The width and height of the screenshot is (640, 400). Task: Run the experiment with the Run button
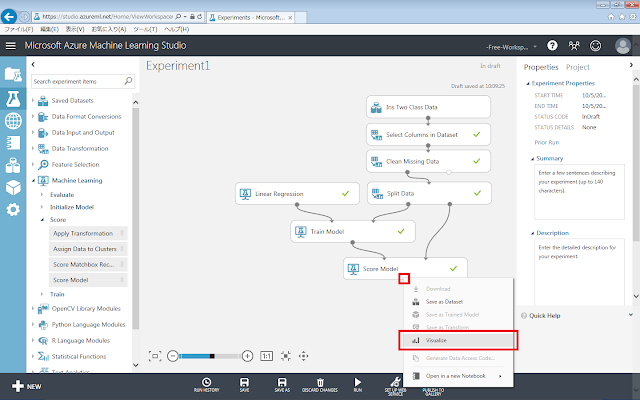pos(358,383)
